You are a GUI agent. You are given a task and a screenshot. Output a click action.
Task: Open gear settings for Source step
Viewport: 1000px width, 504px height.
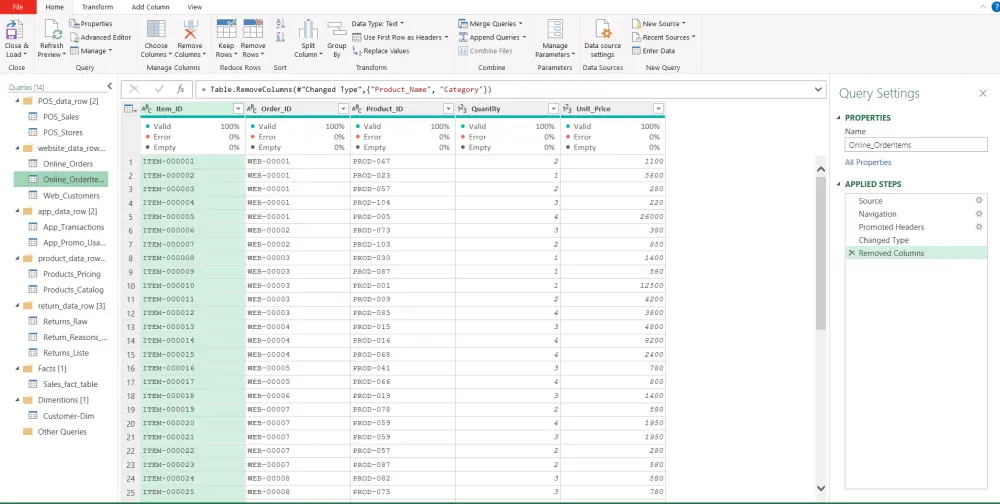click(979, 200)
